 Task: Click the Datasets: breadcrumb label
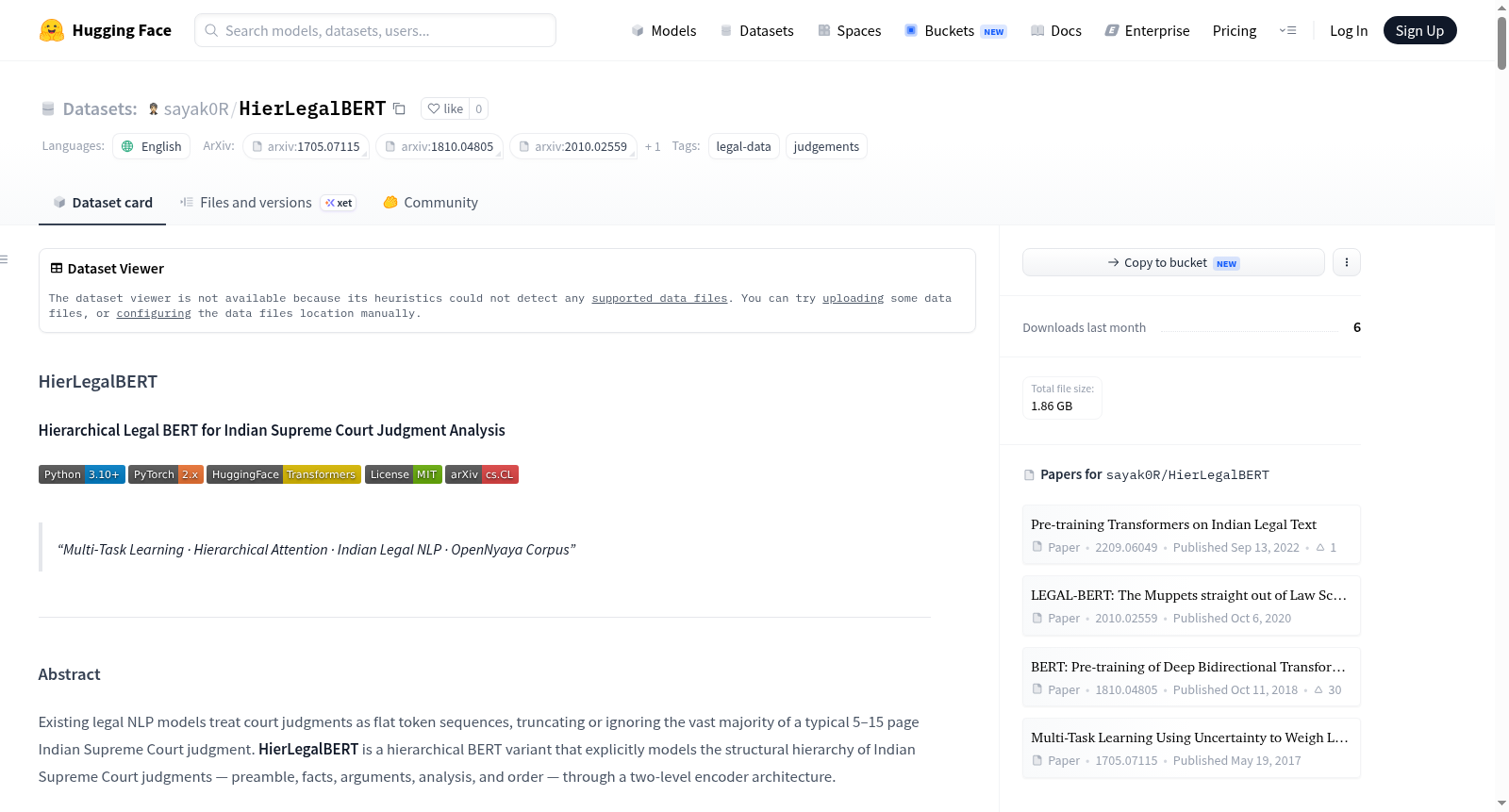100,108
